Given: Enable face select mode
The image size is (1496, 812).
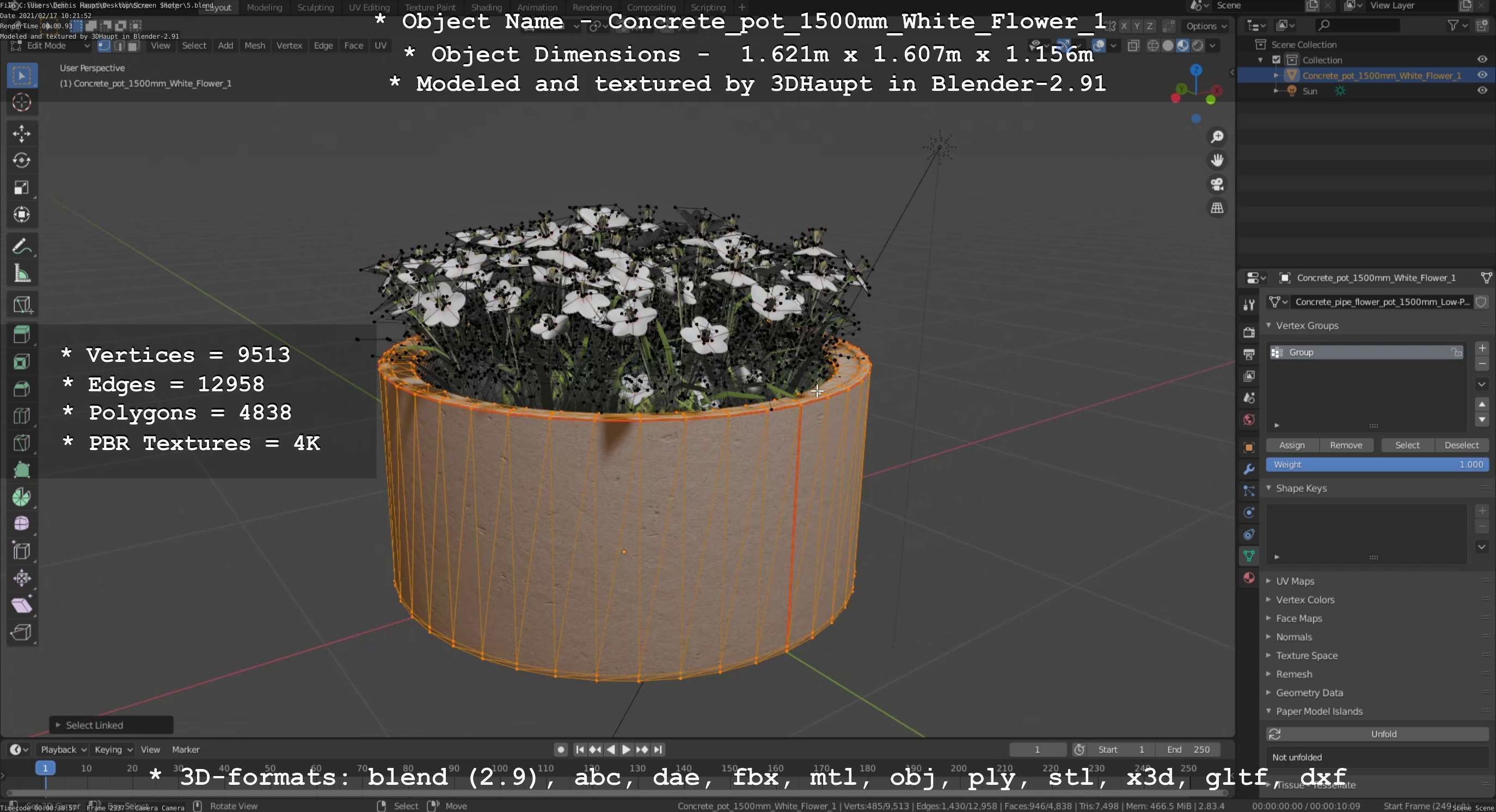Looking at the screenshot, I should (133, 46).
